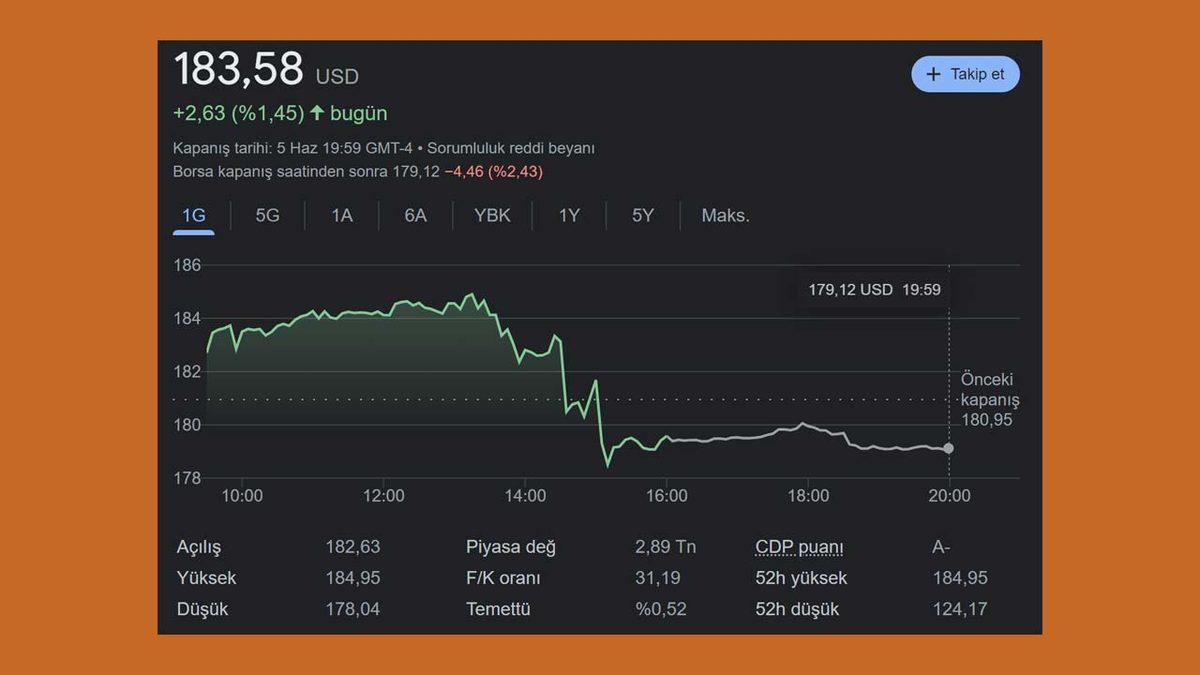
Task: Click the CDP puanı label
Action: tap(799, 547)
